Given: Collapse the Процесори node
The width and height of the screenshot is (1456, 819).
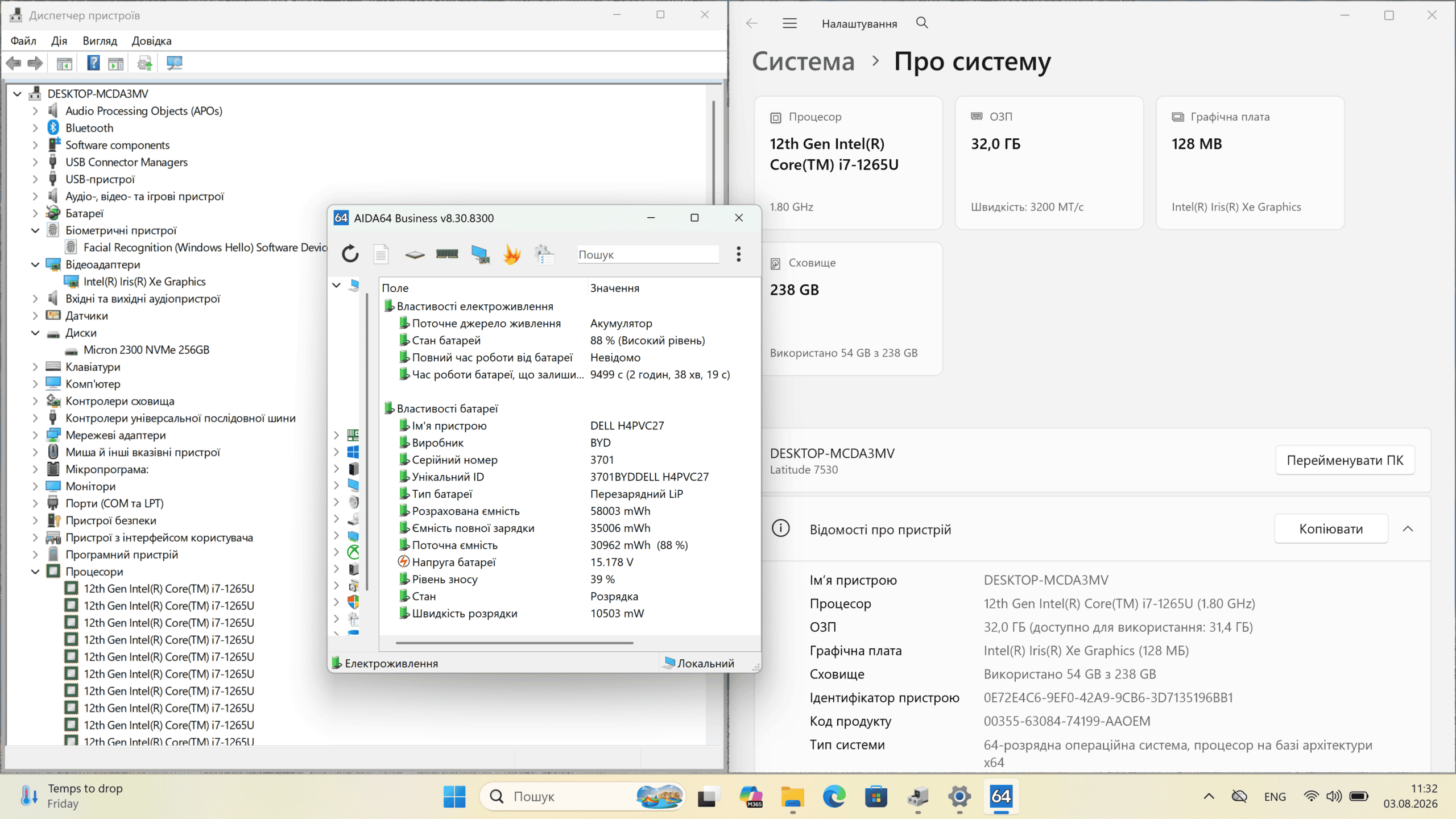Looking at the screenshot, I should point(35,572).
